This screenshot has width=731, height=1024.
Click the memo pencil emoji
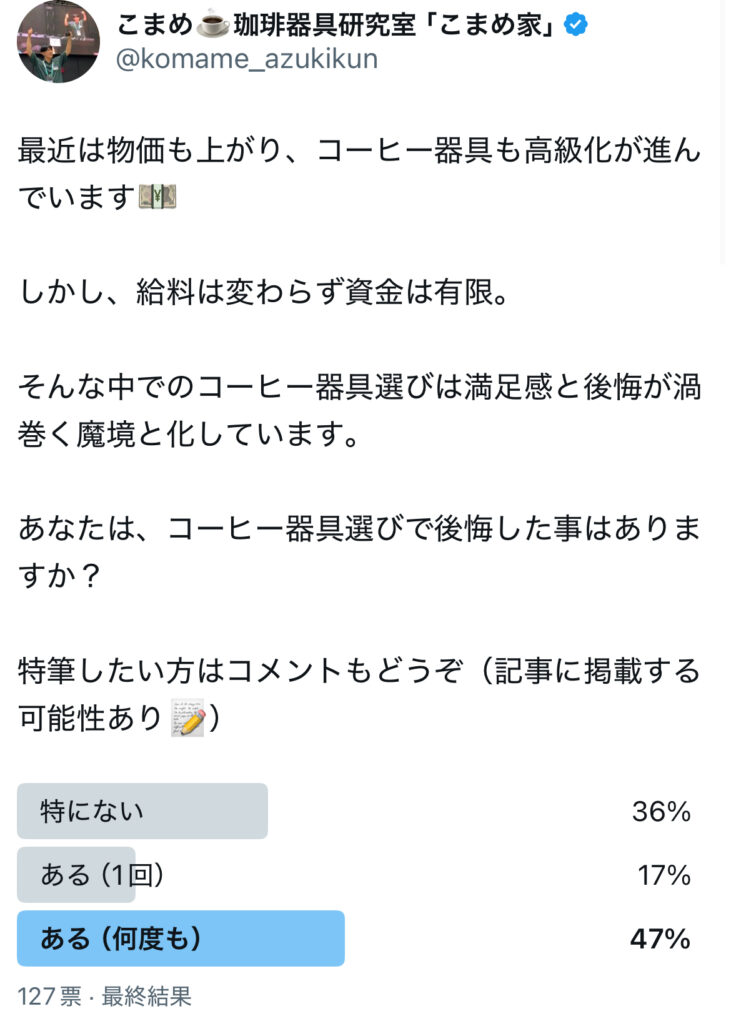click(x=188, y=718)
